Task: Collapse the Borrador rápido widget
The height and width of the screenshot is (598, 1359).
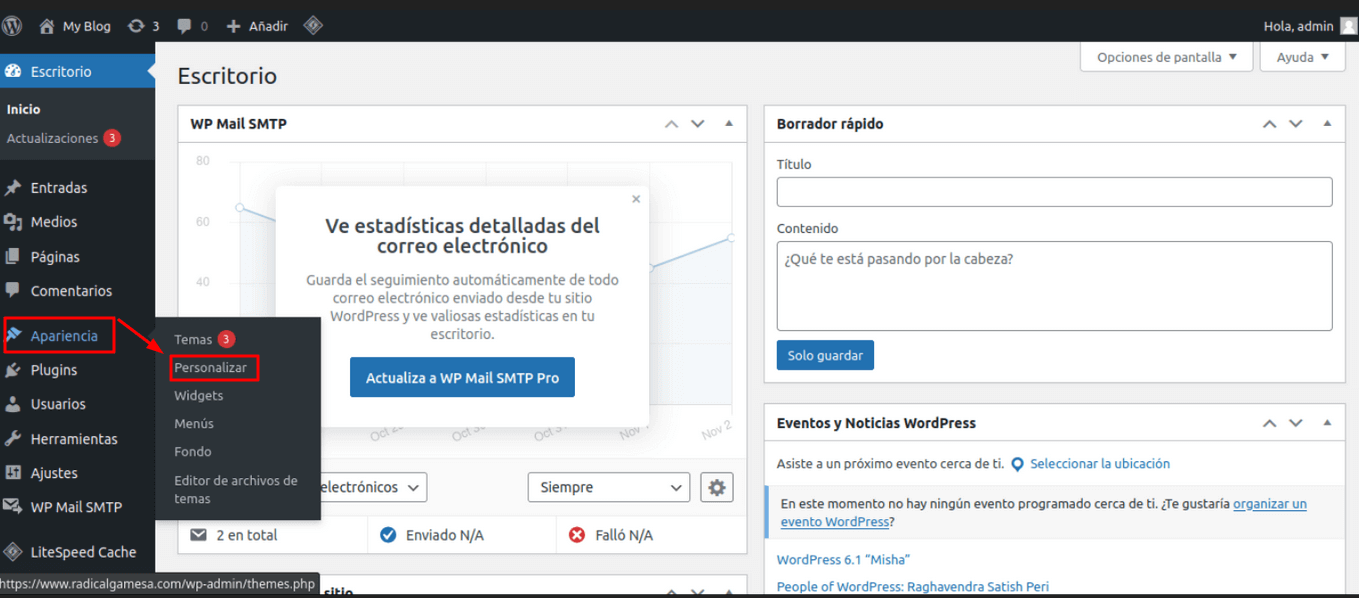Action: click(1327, 124)
